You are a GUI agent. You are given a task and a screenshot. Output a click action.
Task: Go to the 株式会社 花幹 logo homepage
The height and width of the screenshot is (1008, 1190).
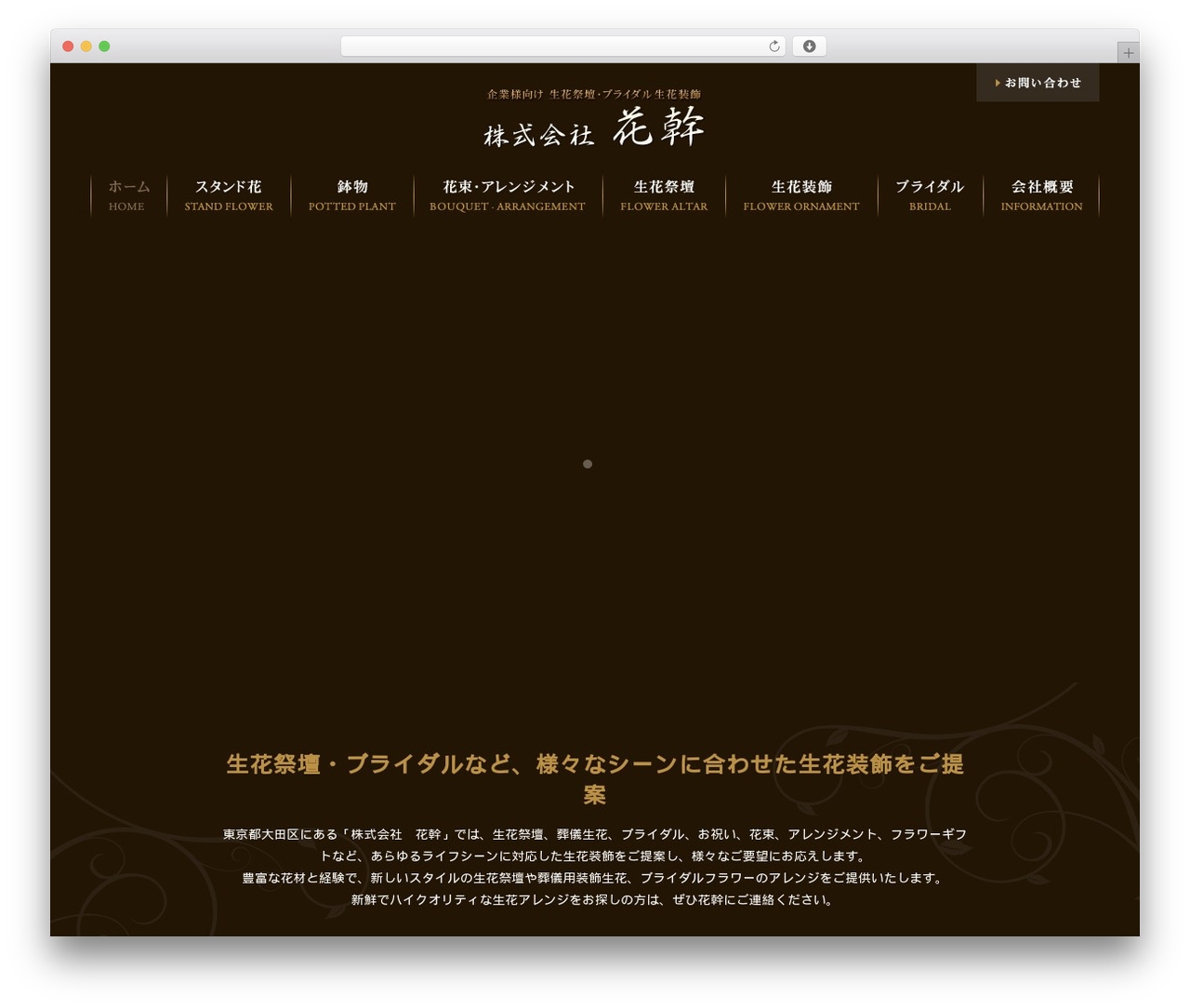pos(594,126)
